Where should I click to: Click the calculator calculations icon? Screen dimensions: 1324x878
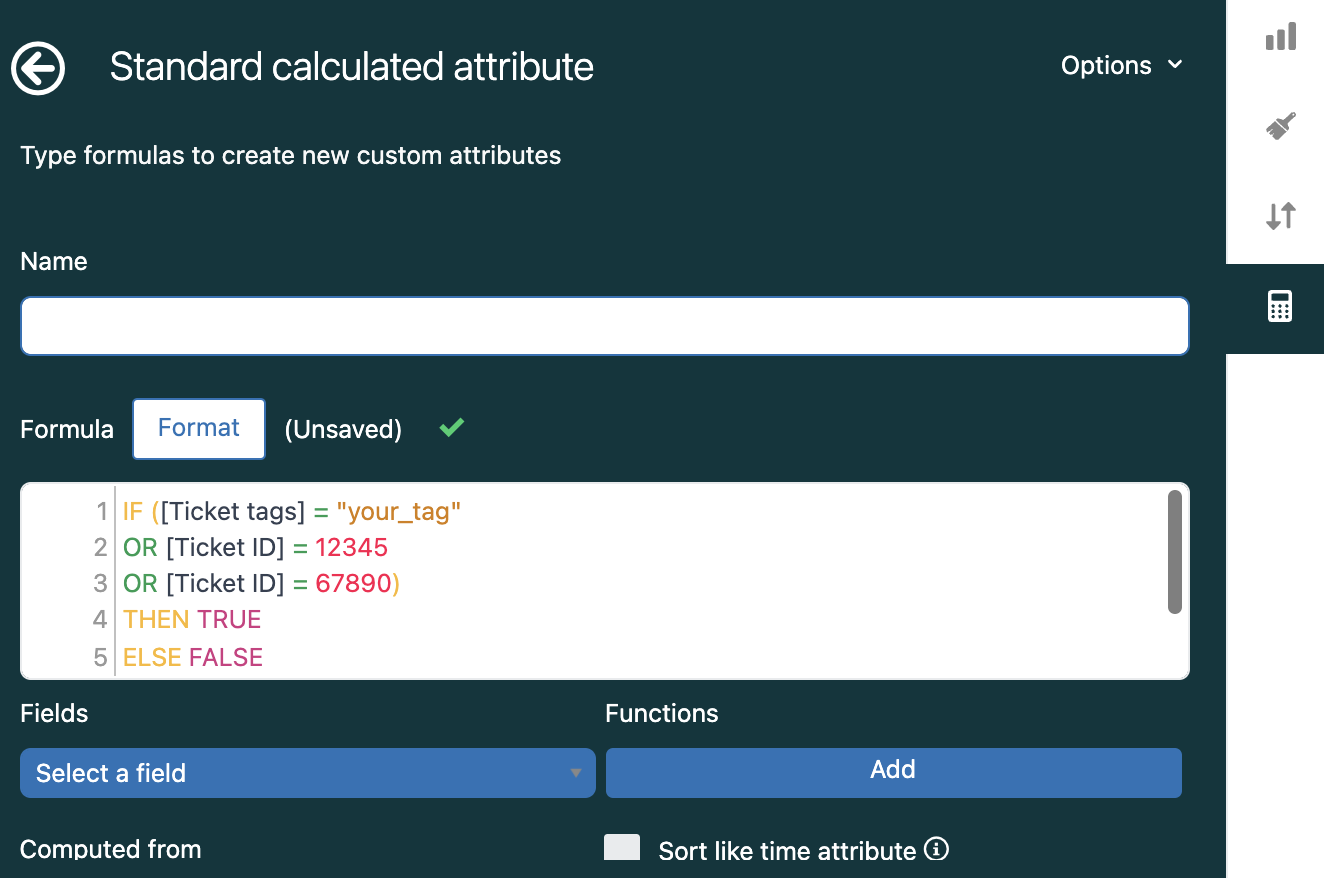[1279, 306]
